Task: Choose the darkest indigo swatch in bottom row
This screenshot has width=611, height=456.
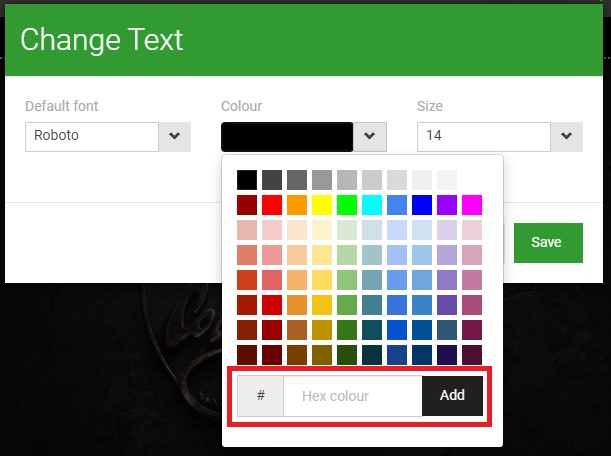Action: point(447,355)
